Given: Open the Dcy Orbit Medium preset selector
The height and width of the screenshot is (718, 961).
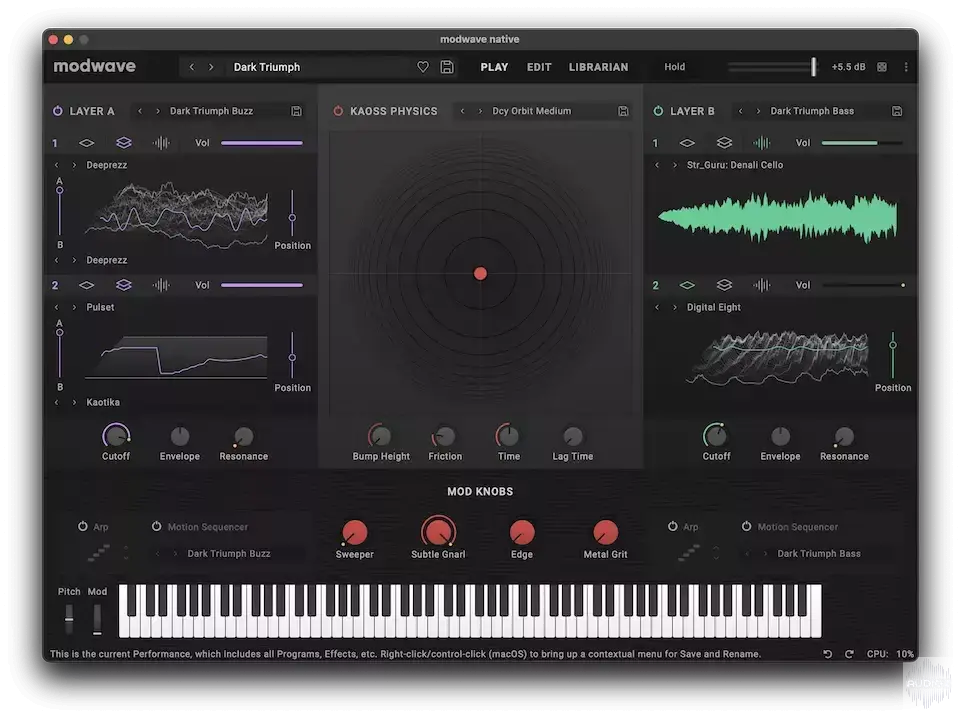Looking at the screenshot, I should pos(531,111).
